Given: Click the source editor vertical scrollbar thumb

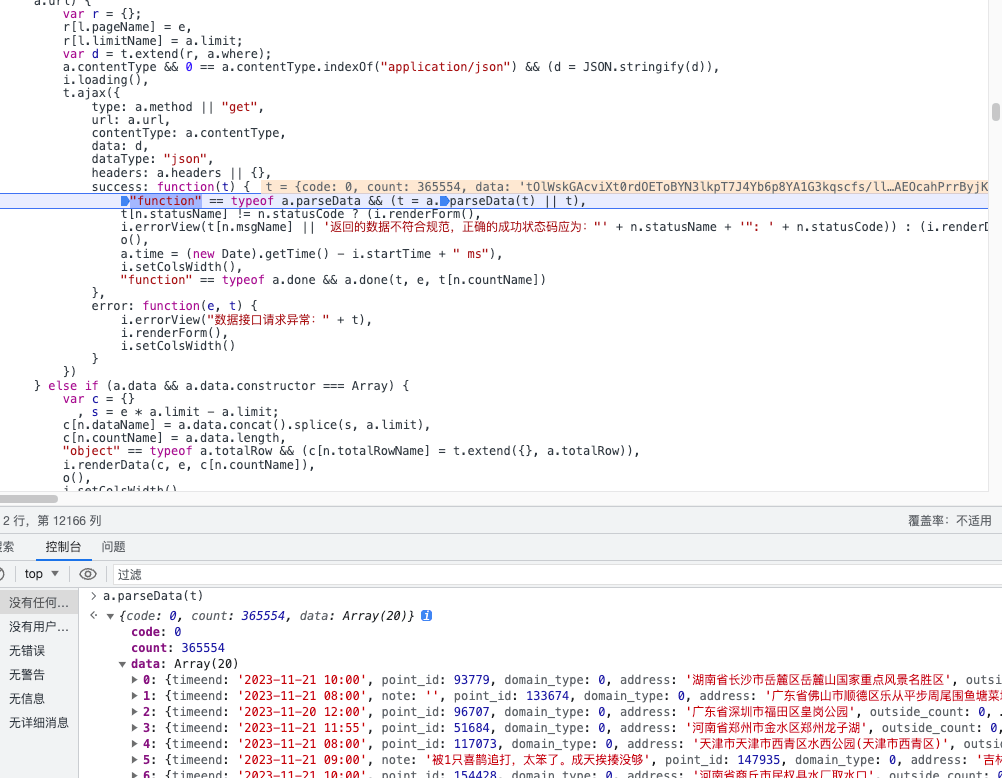Looking at the screenshot, I should pos(995,111).
